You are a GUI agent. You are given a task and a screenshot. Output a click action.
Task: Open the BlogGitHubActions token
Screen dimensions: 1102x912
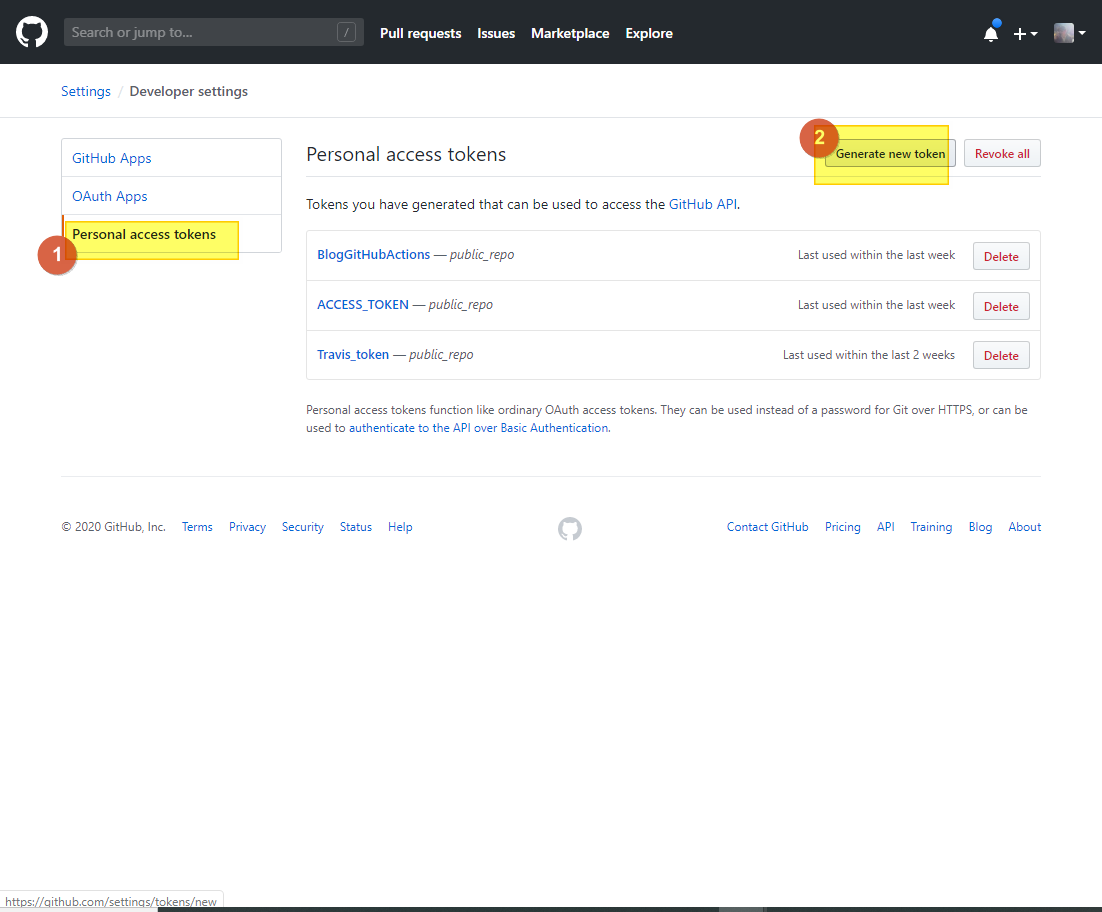point(373,254)
